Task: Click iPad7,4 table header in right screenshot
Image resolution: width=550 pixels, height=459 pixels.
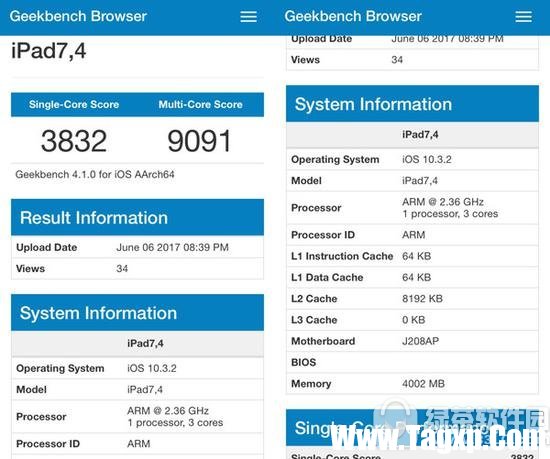Action: [420, 135]
